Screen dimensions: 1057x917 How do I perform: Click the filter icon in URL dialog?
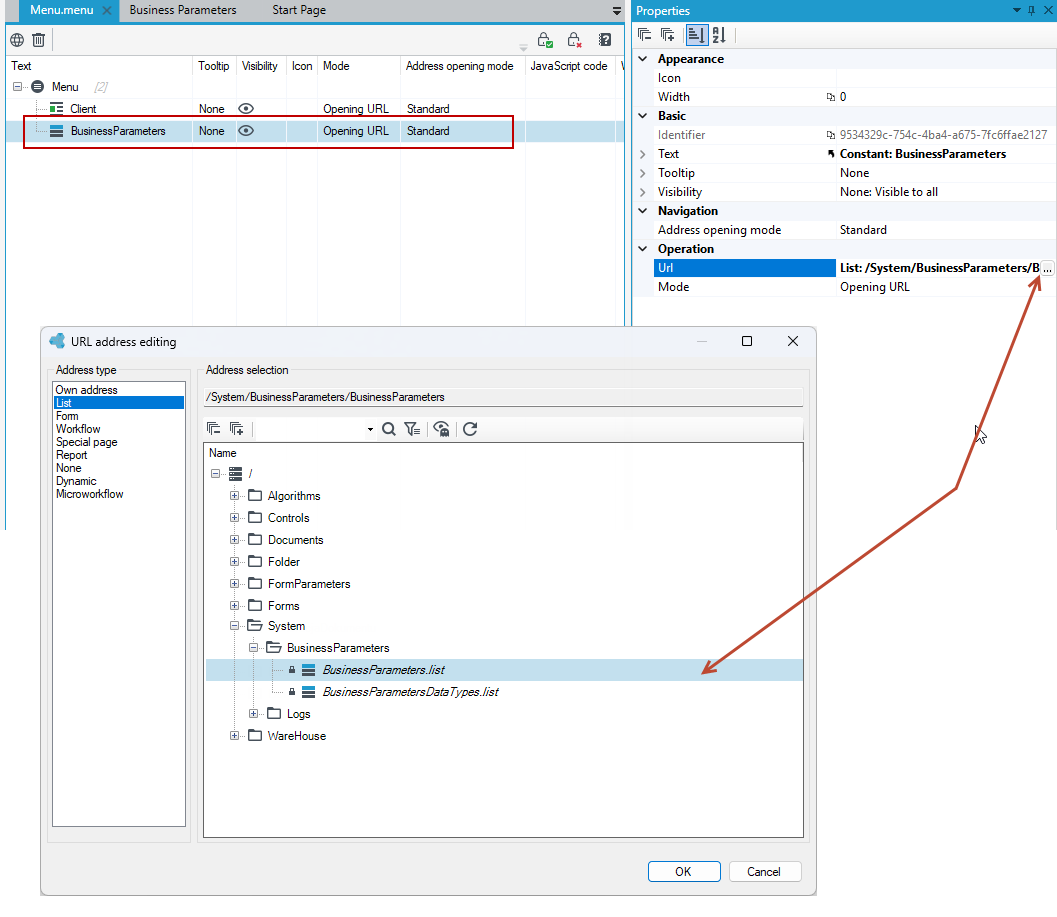point(412,429)
